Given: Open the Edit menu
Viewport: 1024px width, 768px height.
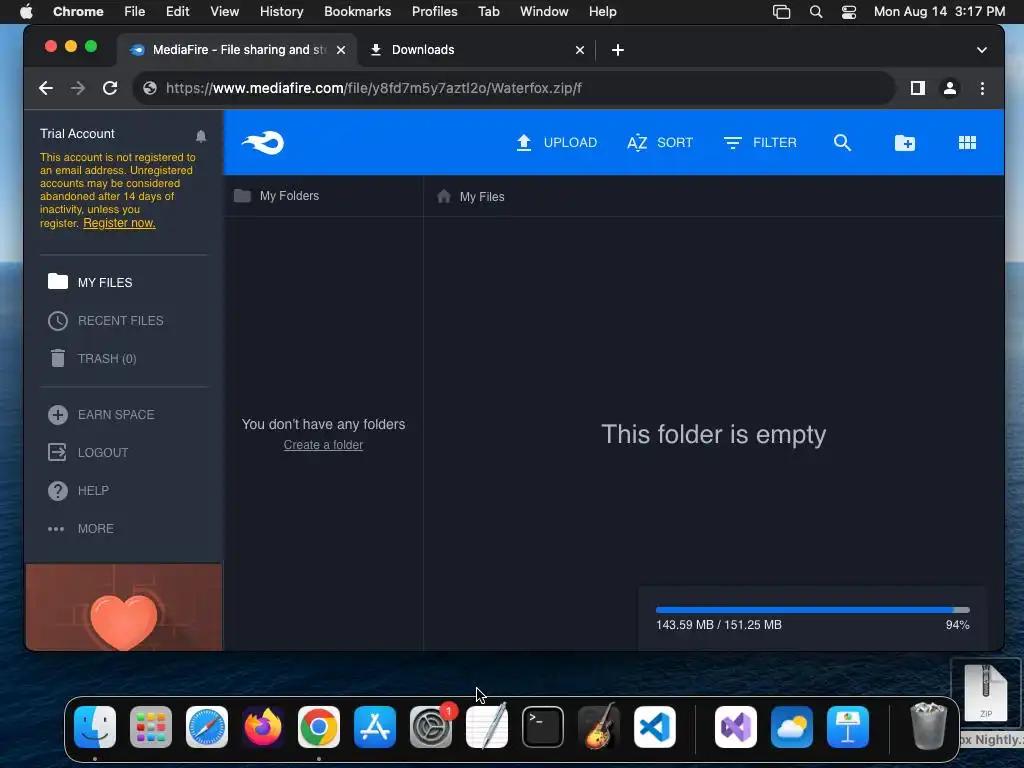Looking at the screenshot, I should pyautogui.click(x=177, y=11).
